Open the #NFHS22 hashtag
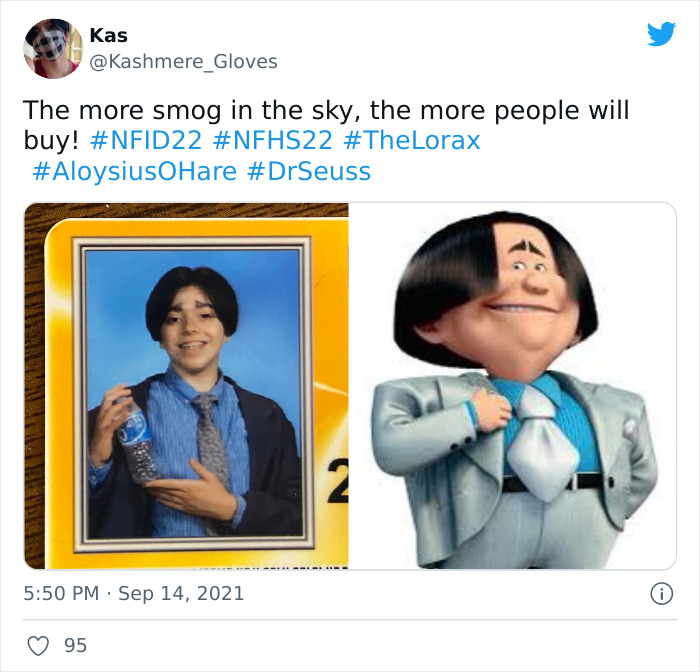Image resolution: width=700 pixels, height=672 pixels. click(272, 140)
